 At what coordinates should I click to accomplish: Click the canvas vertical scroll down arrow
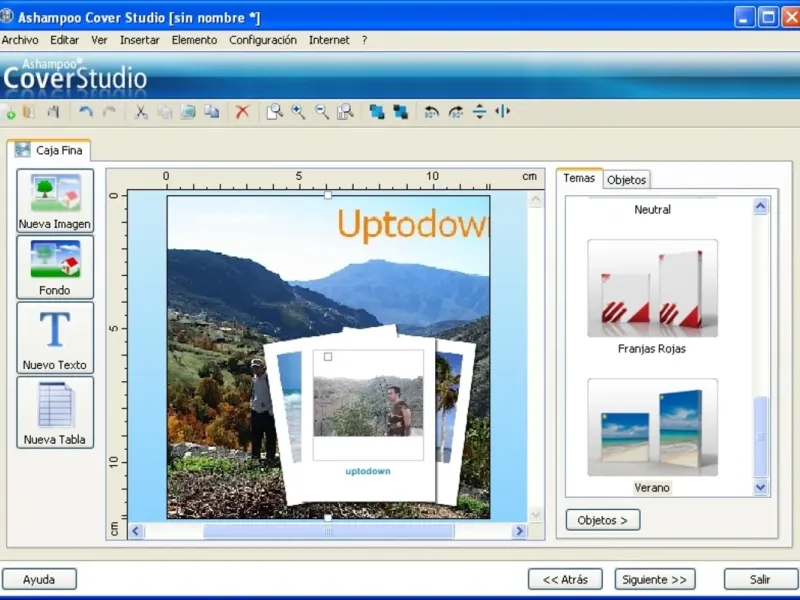[535, 514]
